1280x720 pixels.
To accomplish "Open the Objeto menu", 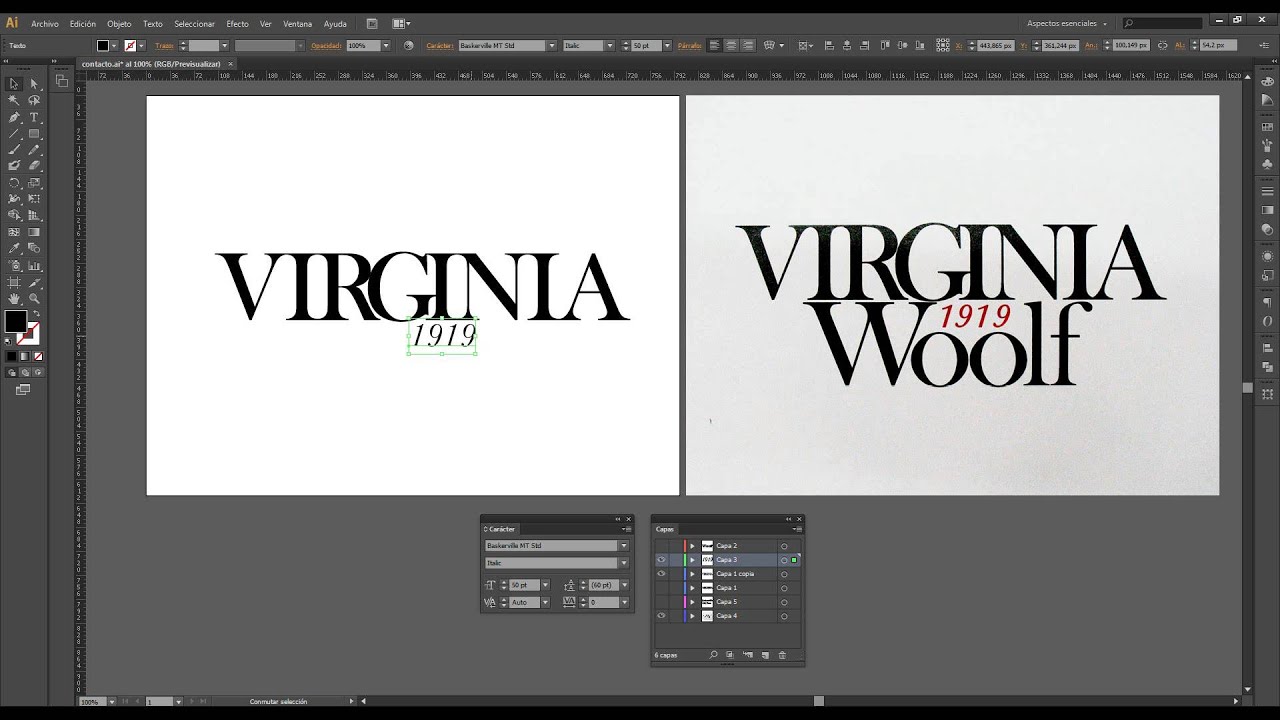I will click(119, 24).
